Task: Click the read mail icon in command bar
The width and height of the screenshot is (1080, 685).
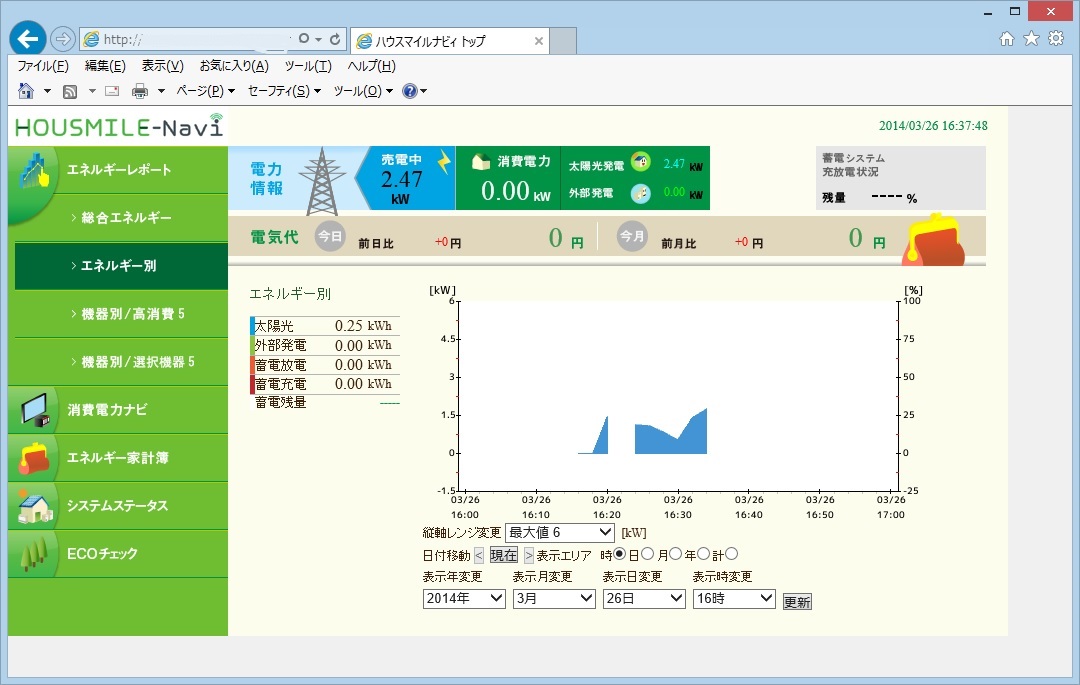Action: pyautogui.click(x=112, y=91)
